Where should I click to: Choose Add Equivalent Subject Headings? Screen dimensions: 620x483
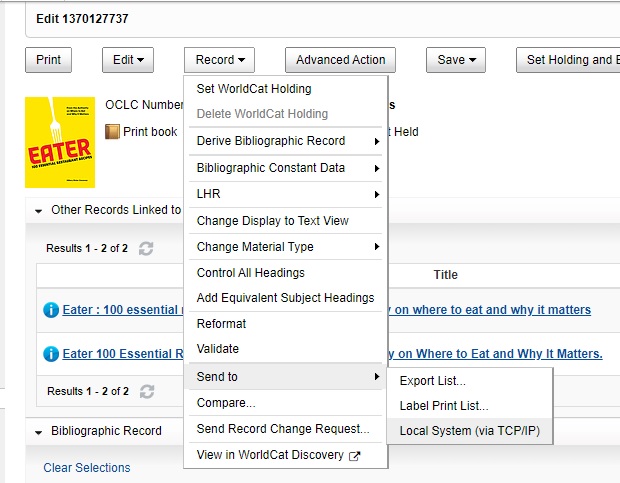[285, 298]
